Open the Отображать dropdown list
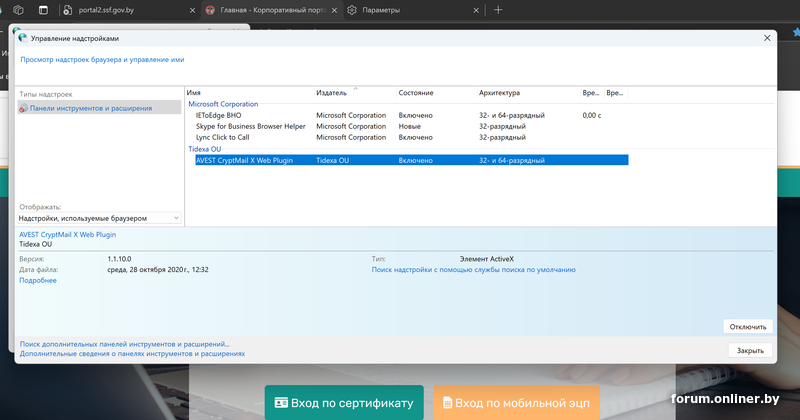 coord(99,218)
